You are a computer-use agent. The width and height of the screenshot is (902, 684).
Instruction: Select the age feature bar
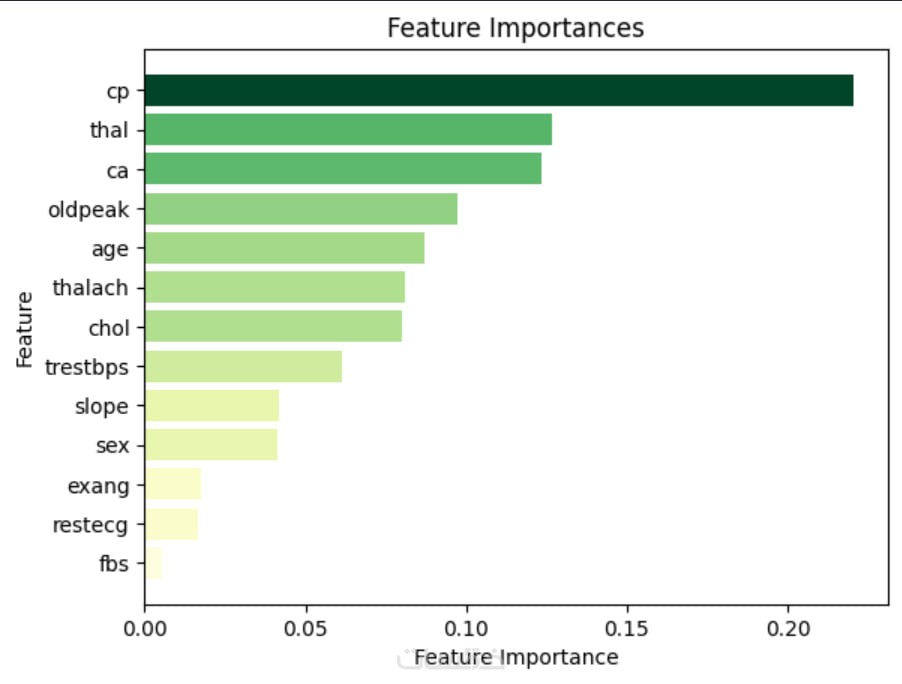(284, 248)
